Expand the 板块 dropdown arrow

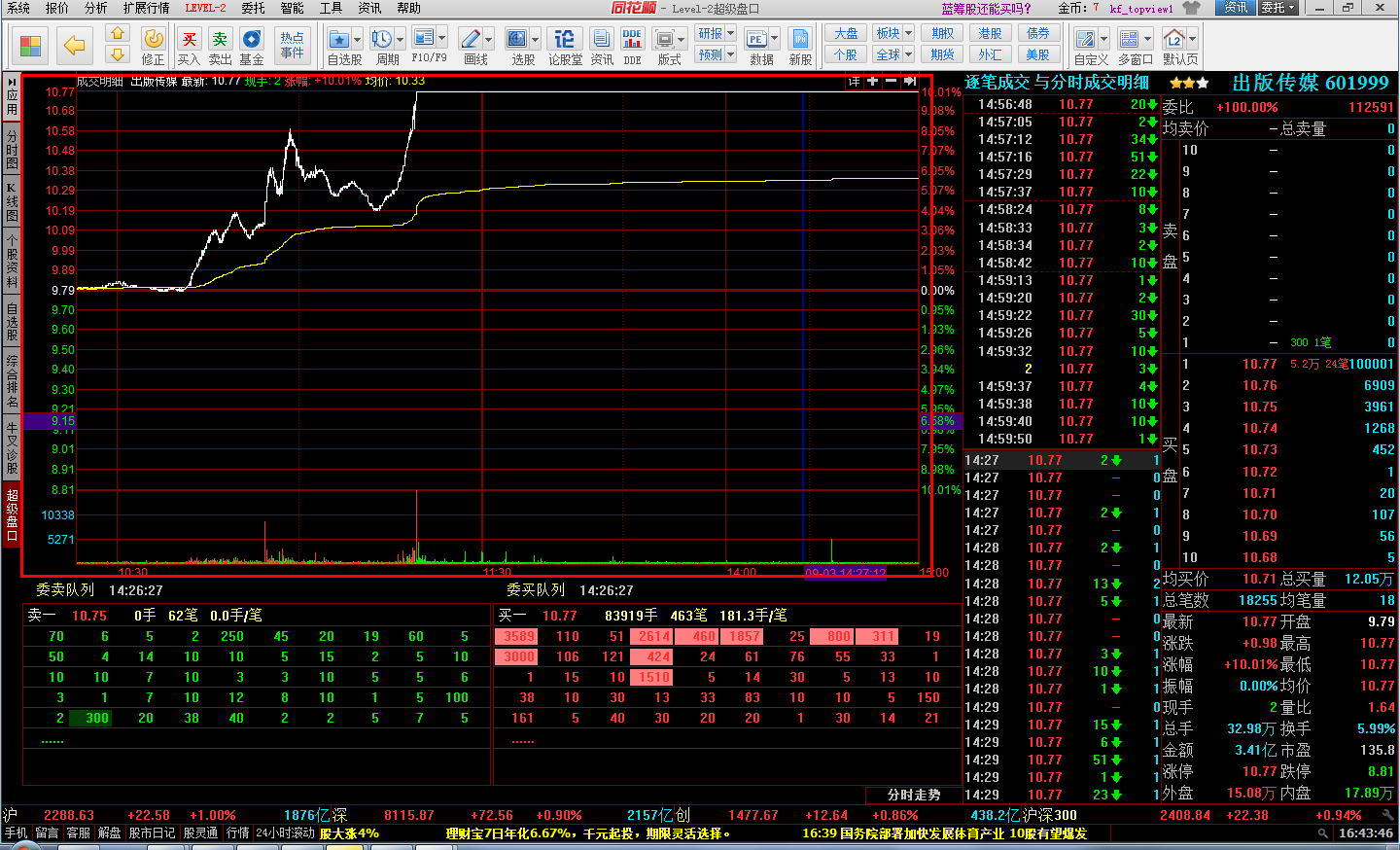tap(908, 33)
